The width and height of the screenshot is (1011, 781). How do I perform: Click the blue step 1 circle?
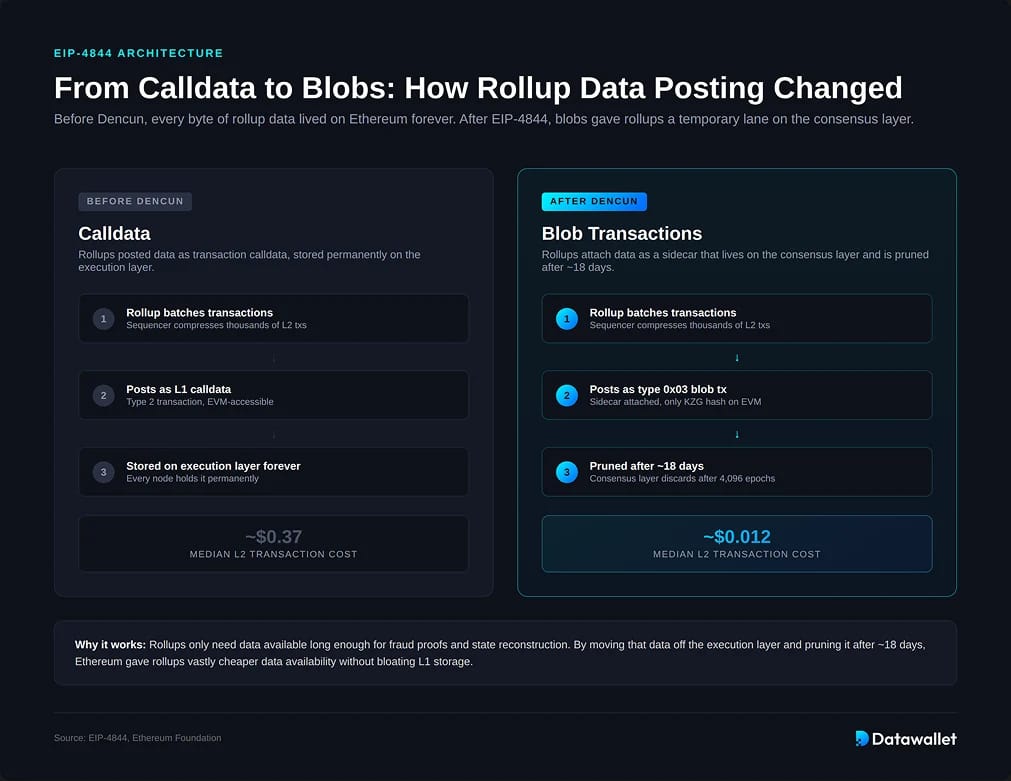coord(567,319)
